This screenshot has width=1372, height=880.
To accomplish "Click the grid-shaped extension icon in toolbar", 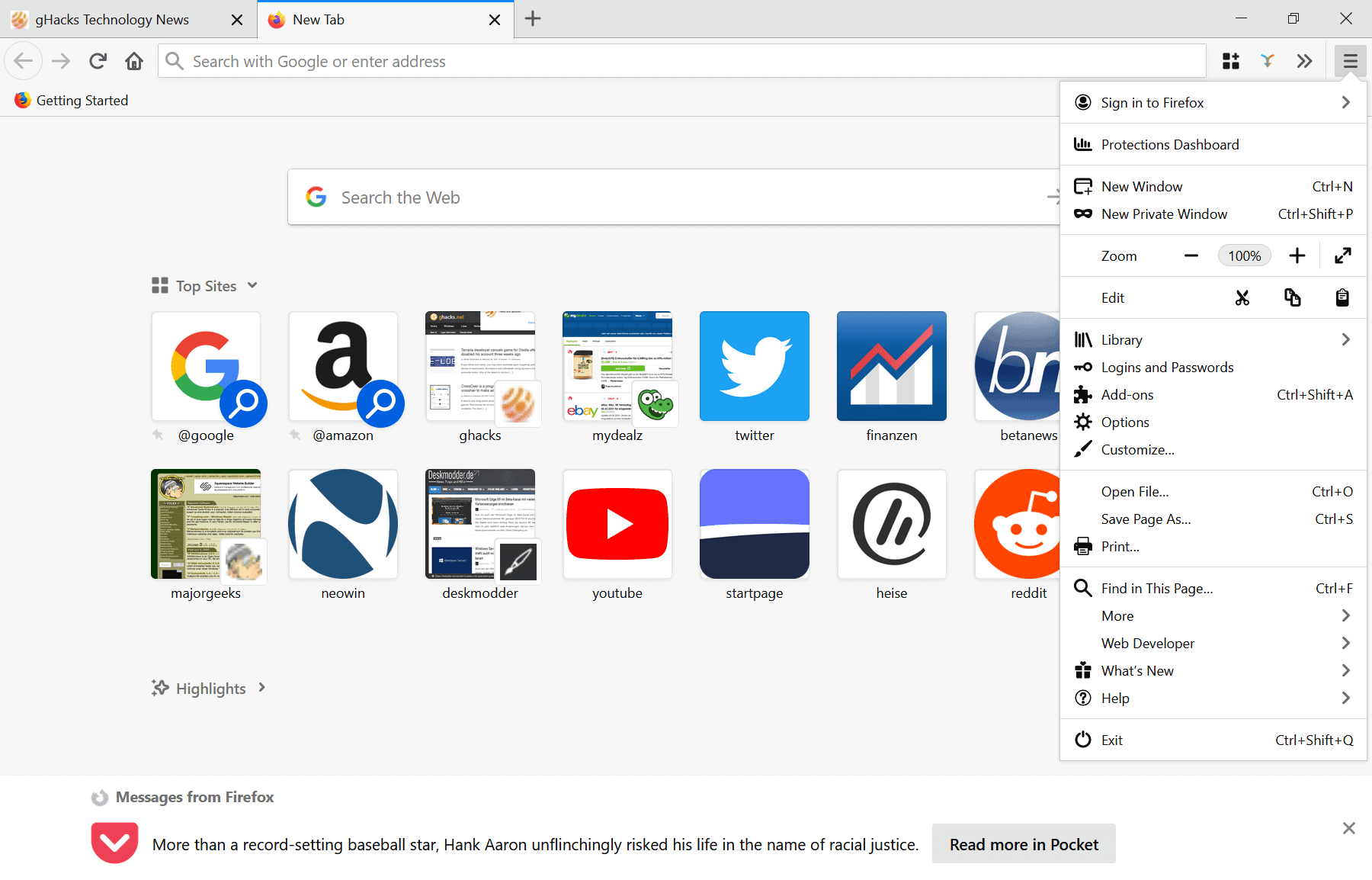I will click(1230, 61).
